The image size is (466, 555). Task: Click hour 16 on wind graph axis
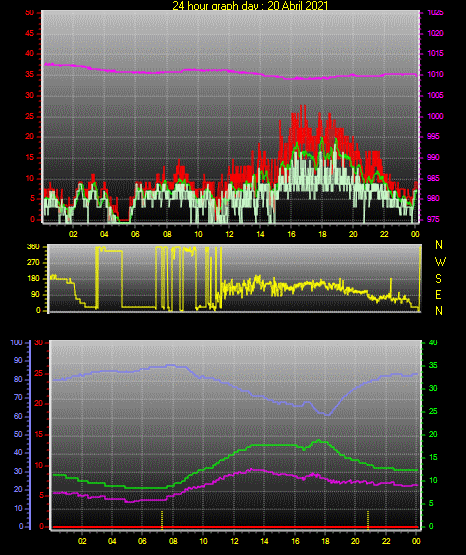291,234
